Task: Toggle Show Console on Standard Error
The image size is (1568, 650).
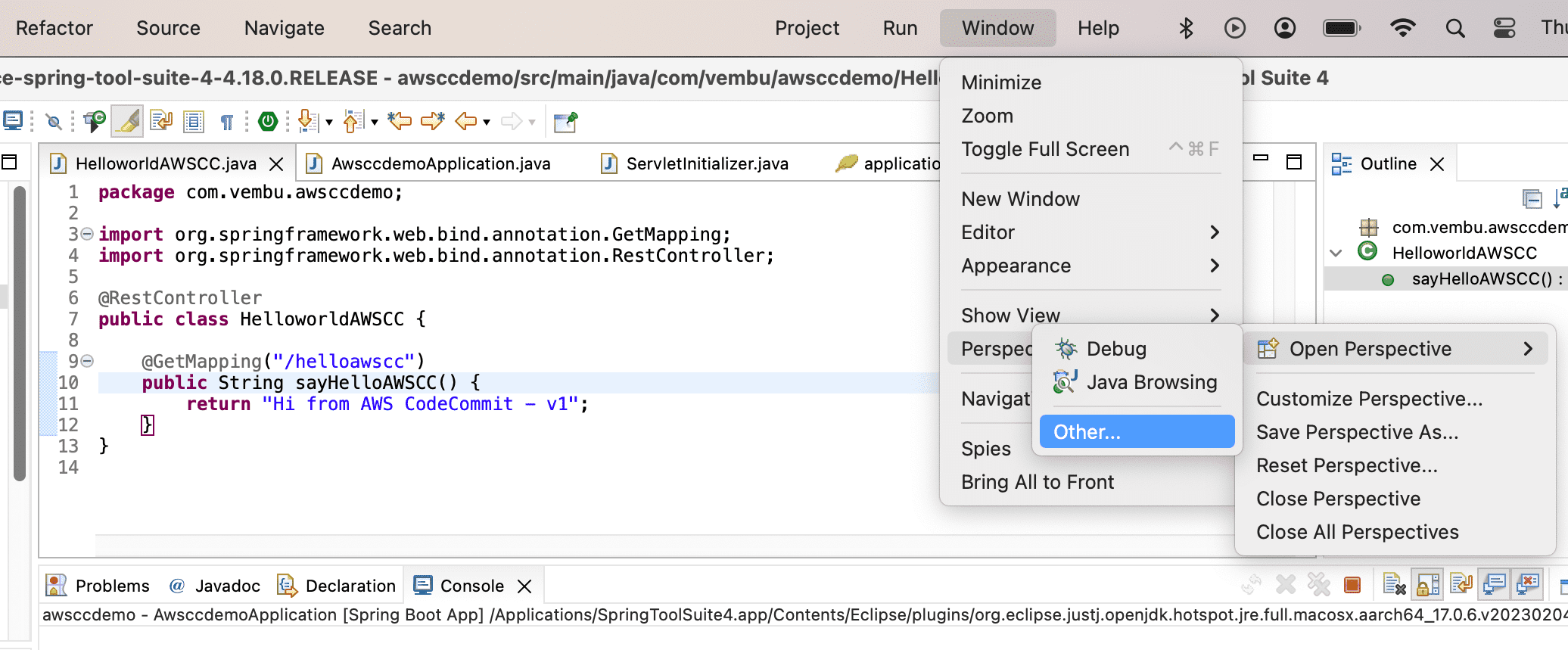Action: pyautogui.click(x=1528, y=584)
